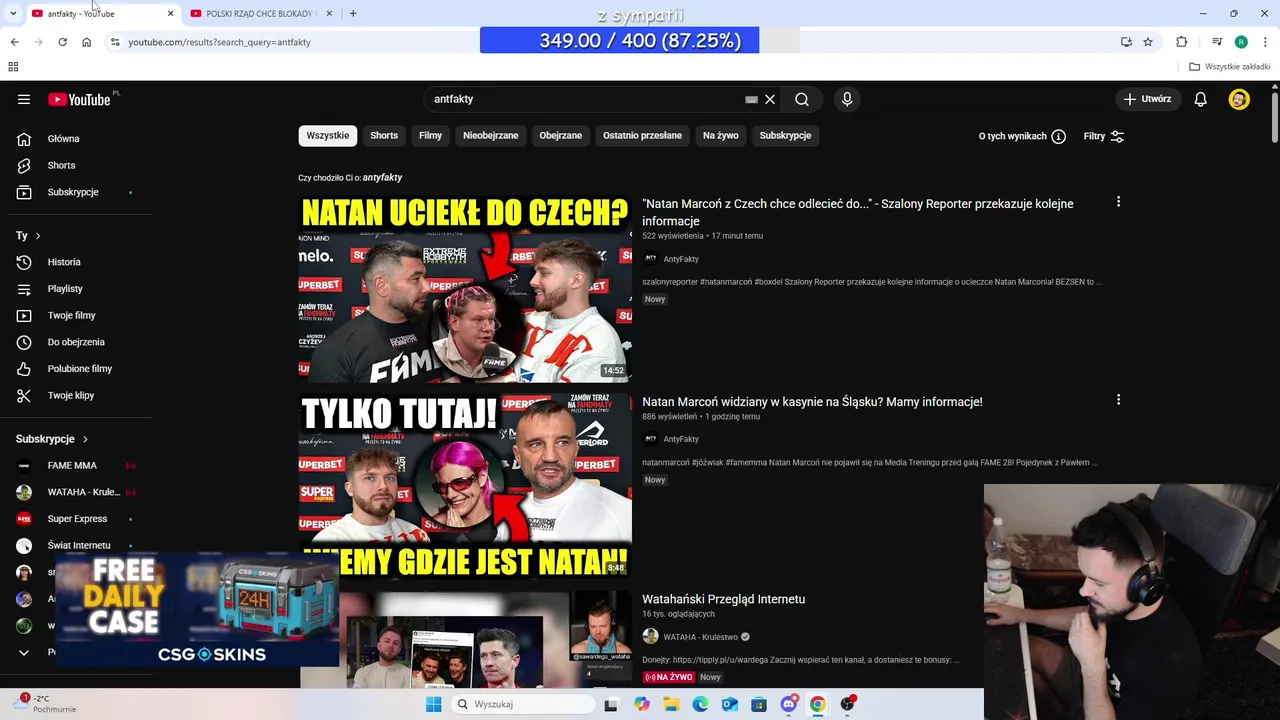Open Natan Marcoń z Czech video title
The height and width of the screenshot is (720, 1280).
858,212
